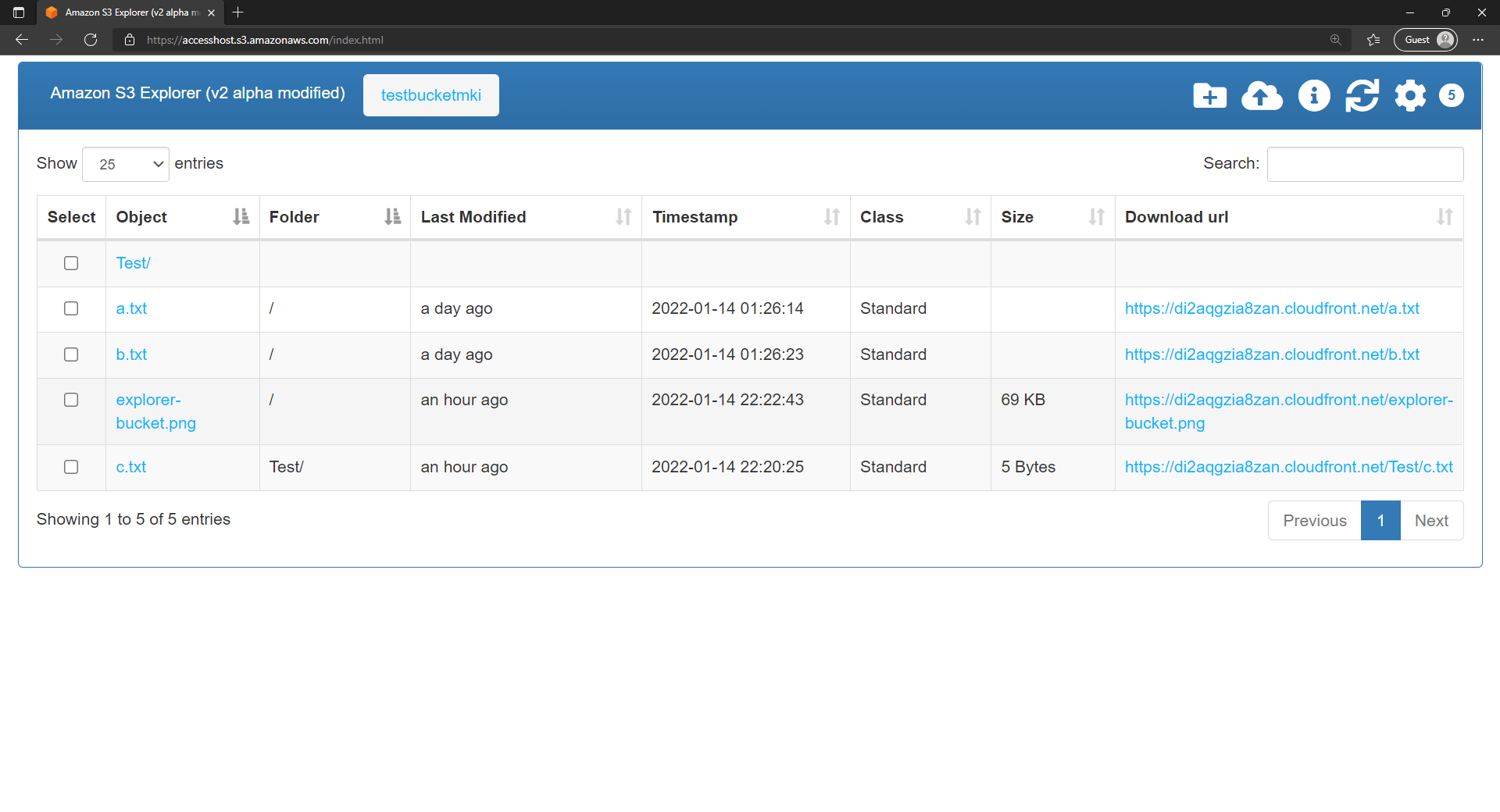Image resolution: width=1500 pixels, height=812 pixels.
Task: Click timestamp 2022-01-14 22:22:43
Action: click(727, 400)
